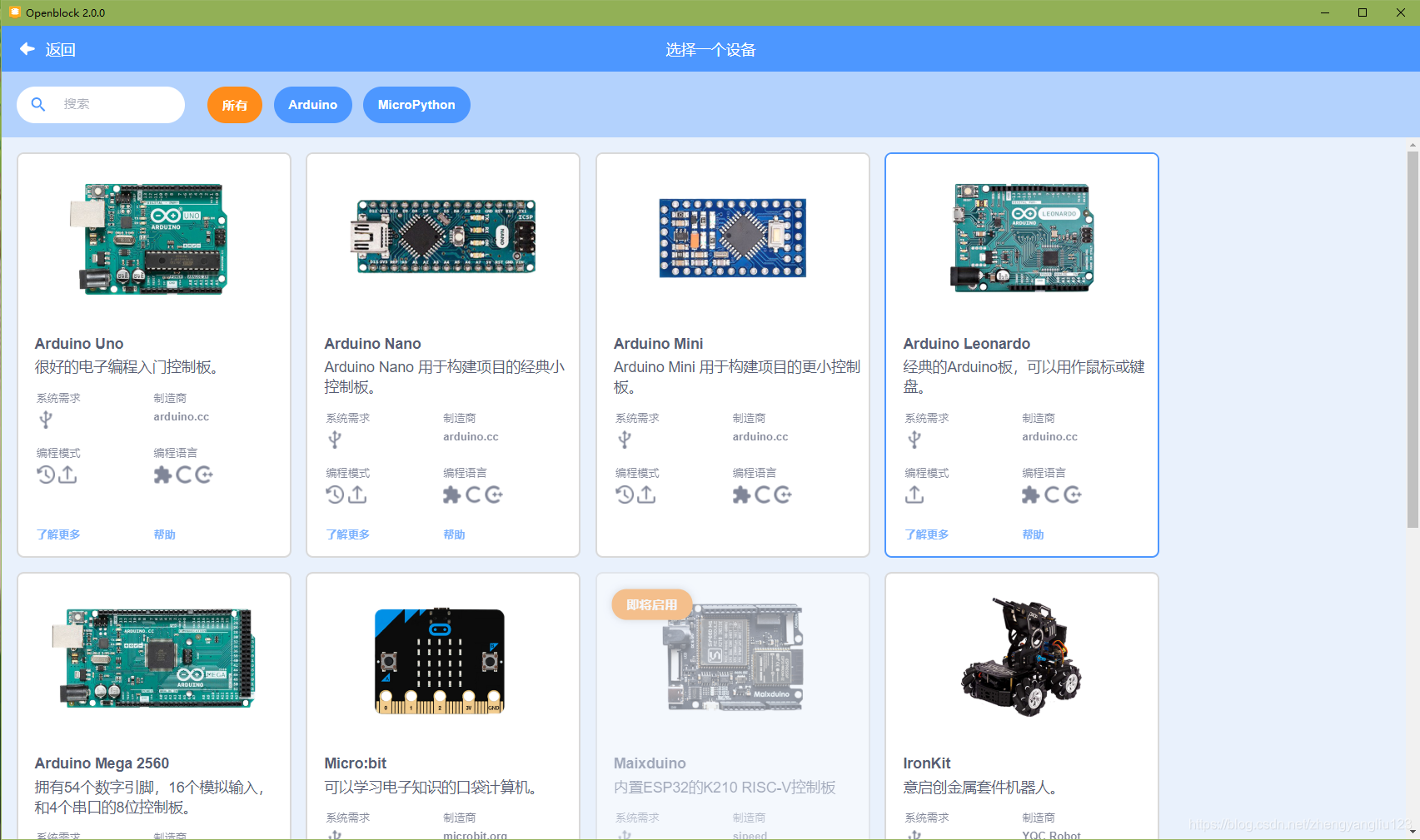Open the Openblock application menu icon

13,12
